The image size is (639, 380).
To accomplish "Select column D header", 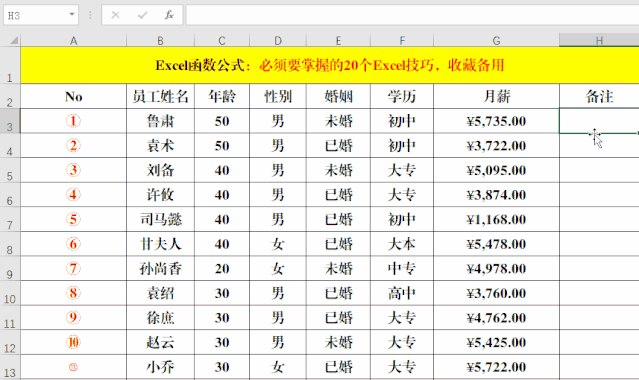I will pyautogui.click(x=278, y=40).
